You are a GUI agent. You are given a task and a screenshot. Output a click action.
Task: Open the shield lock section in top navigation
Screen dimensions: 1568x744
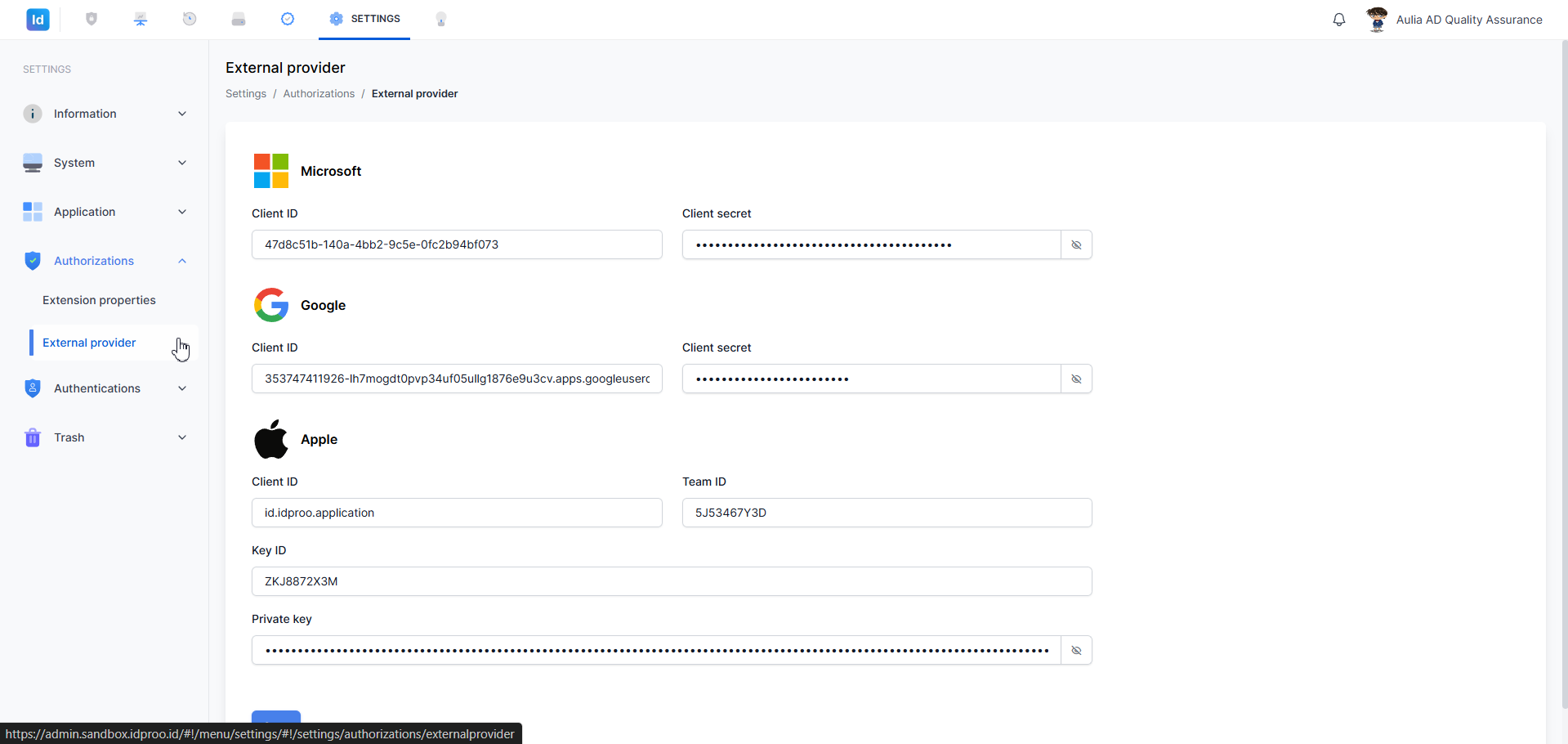click(x=92, y=19)
